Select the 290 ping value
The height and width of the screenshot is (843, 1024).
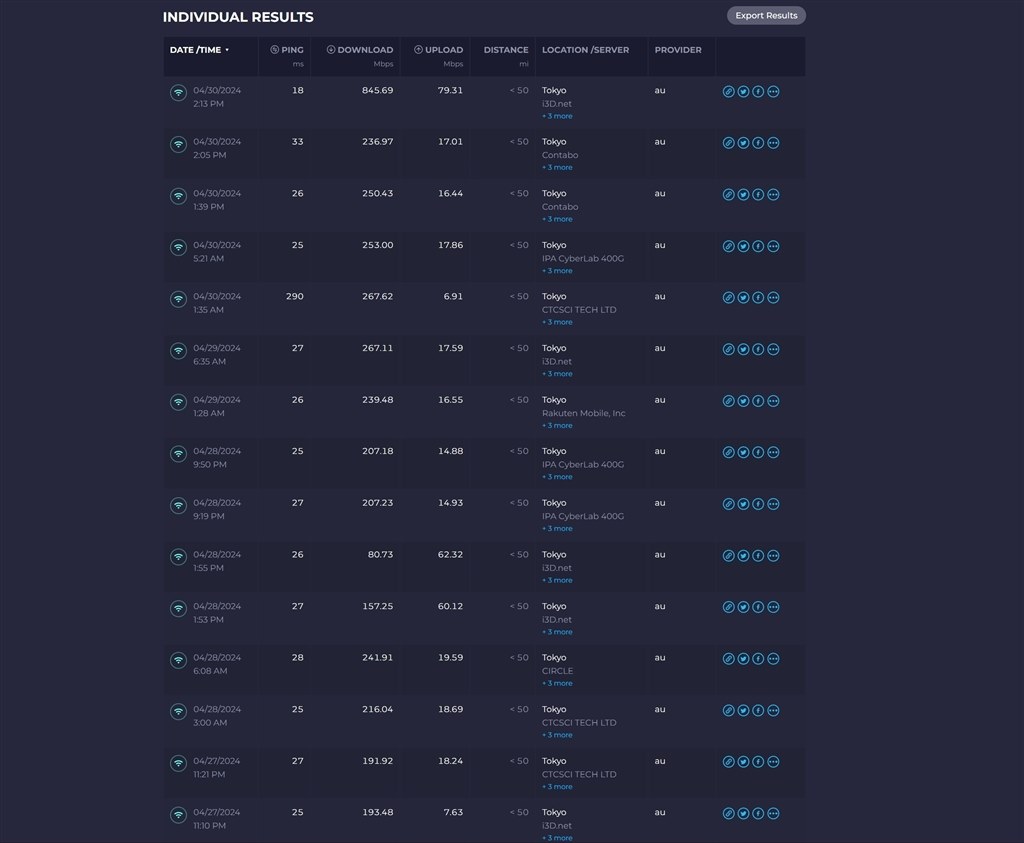(x=295, y=296)
